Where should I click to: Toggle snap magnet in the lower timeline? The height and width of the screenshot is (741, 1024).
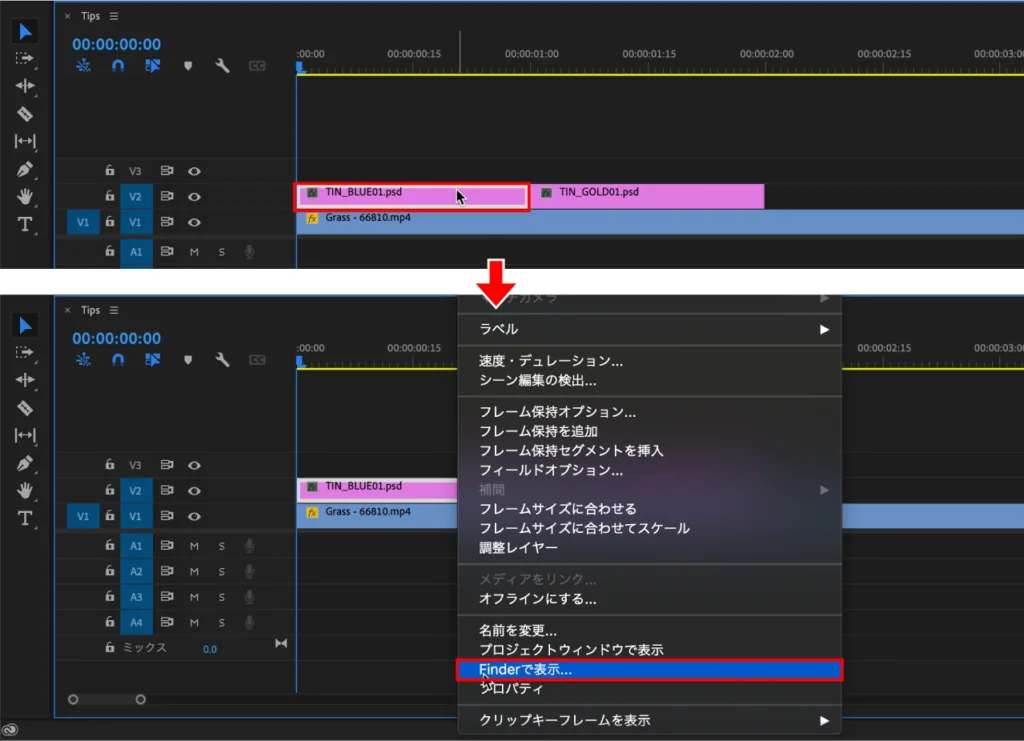118,359
